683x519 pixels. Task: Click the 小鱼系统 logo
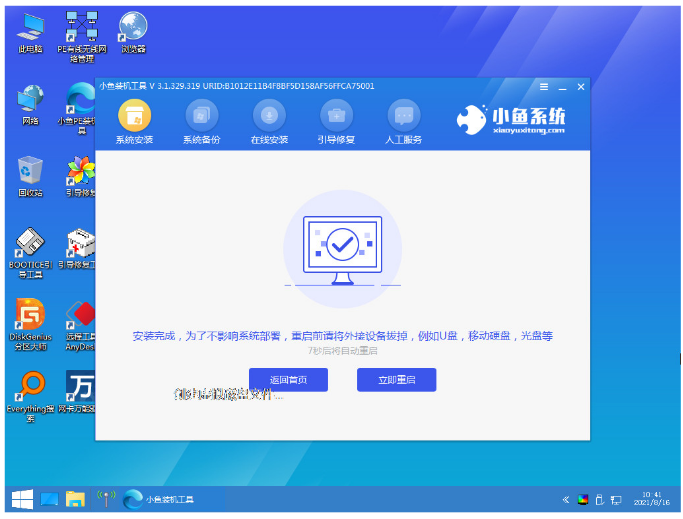pos(511,119)
